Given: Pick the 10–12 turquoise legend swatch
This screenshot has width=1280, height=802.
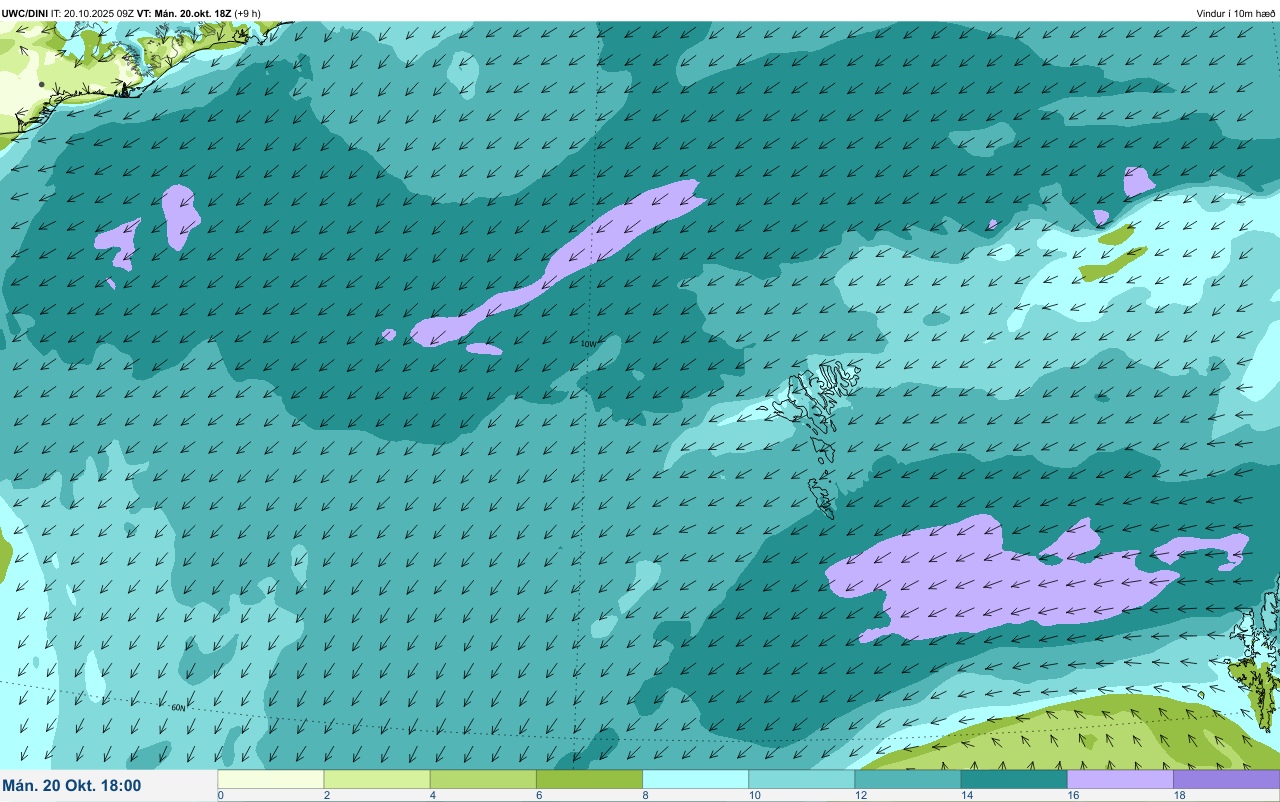Looking at the screenshot, I should 801,779.
